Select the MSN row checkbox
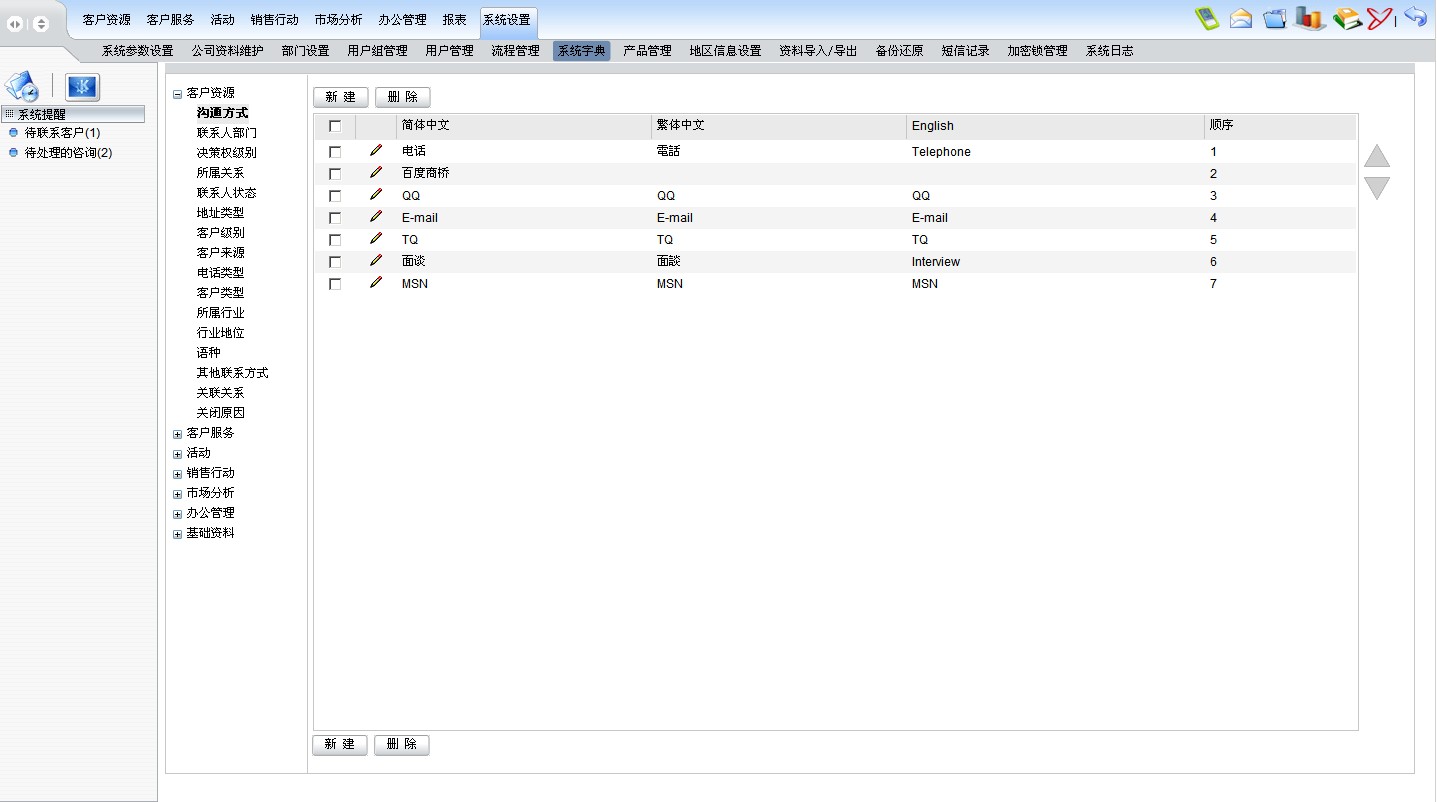Screen dimensions: 1437x802 335,284
